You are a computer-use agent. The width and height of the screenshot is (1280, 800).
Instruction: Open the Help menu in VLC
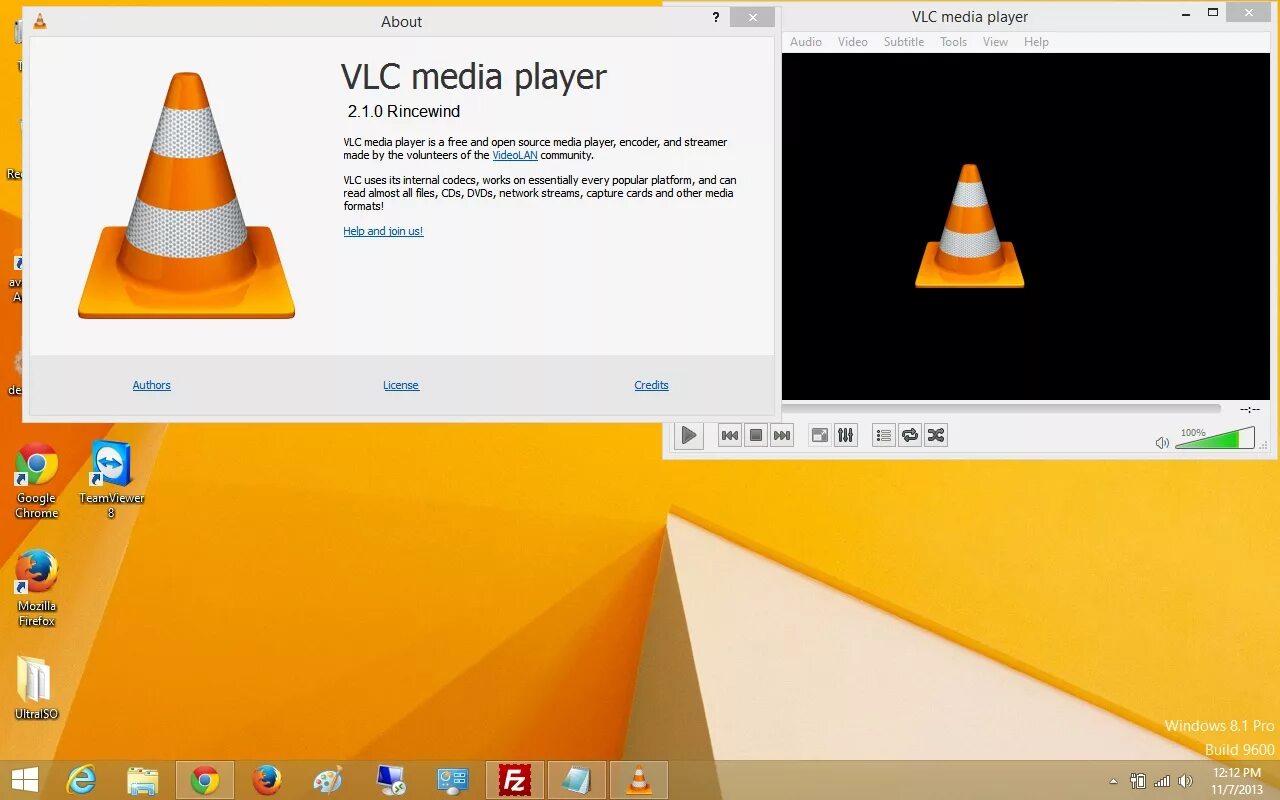coord(1036,42)
